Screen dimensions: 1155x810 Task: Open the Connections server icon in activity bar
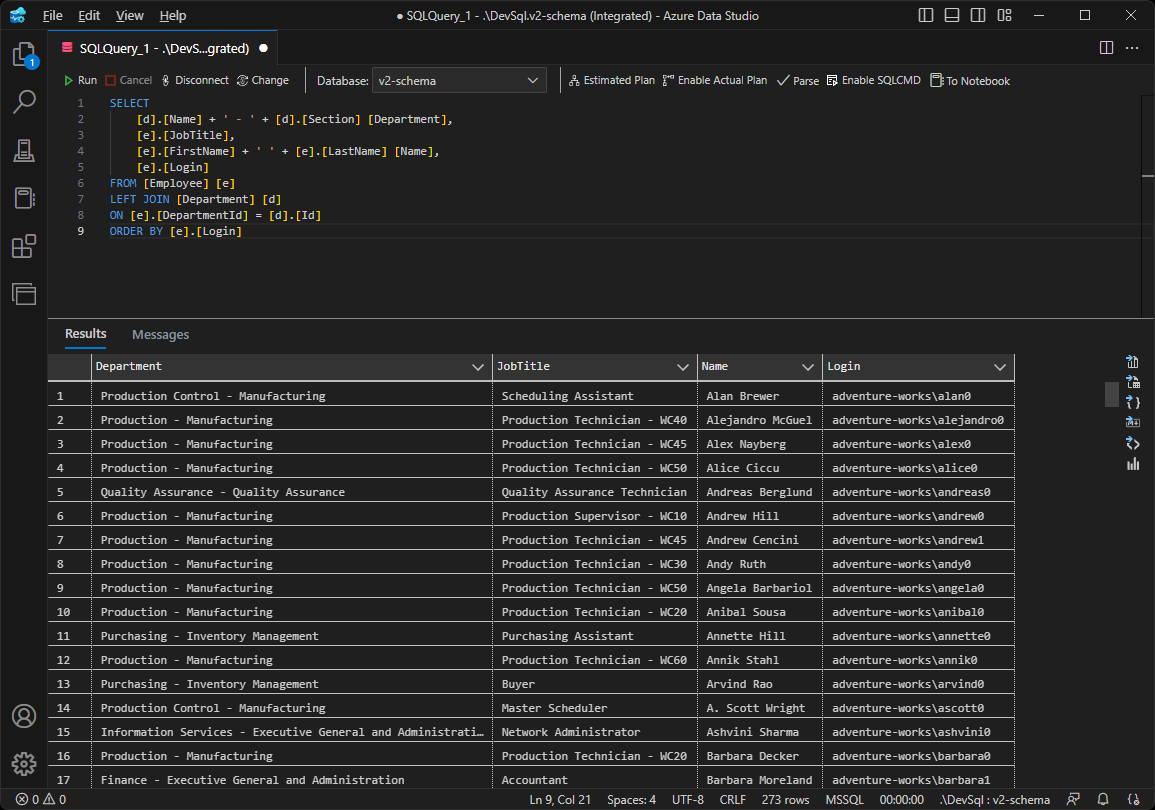coord(24,150)
